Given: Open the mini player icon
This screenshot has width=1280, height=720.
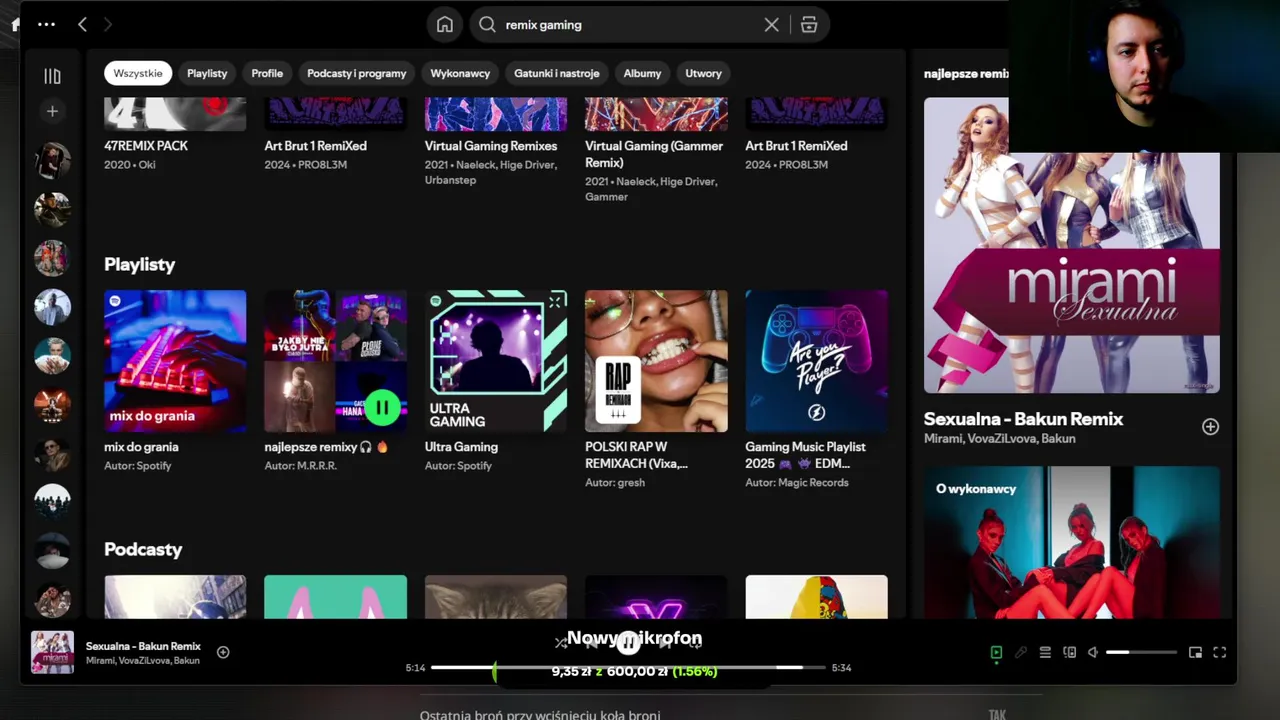Looking at the screenshot, I should click(1195, 652).
